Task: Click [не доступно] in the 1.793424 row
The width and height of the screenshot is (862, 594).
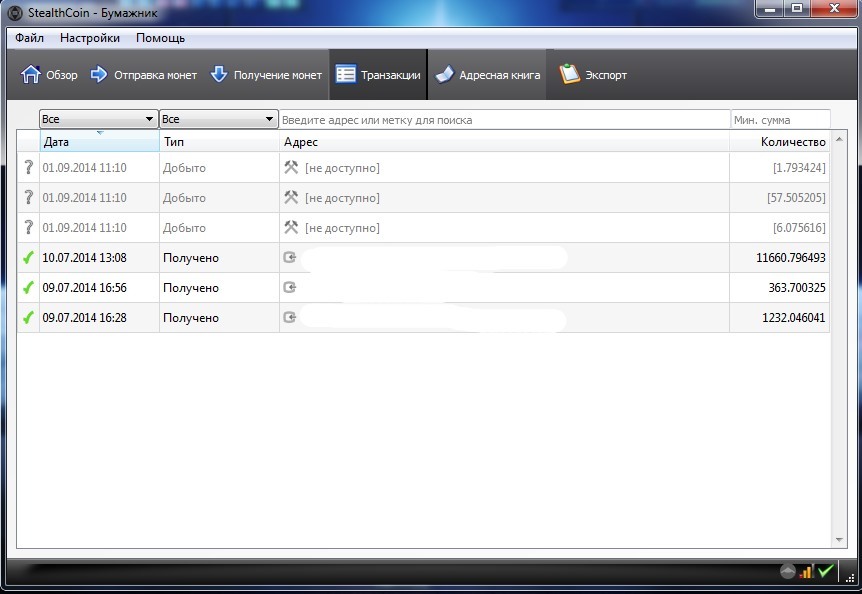Action: click(342, 168)
